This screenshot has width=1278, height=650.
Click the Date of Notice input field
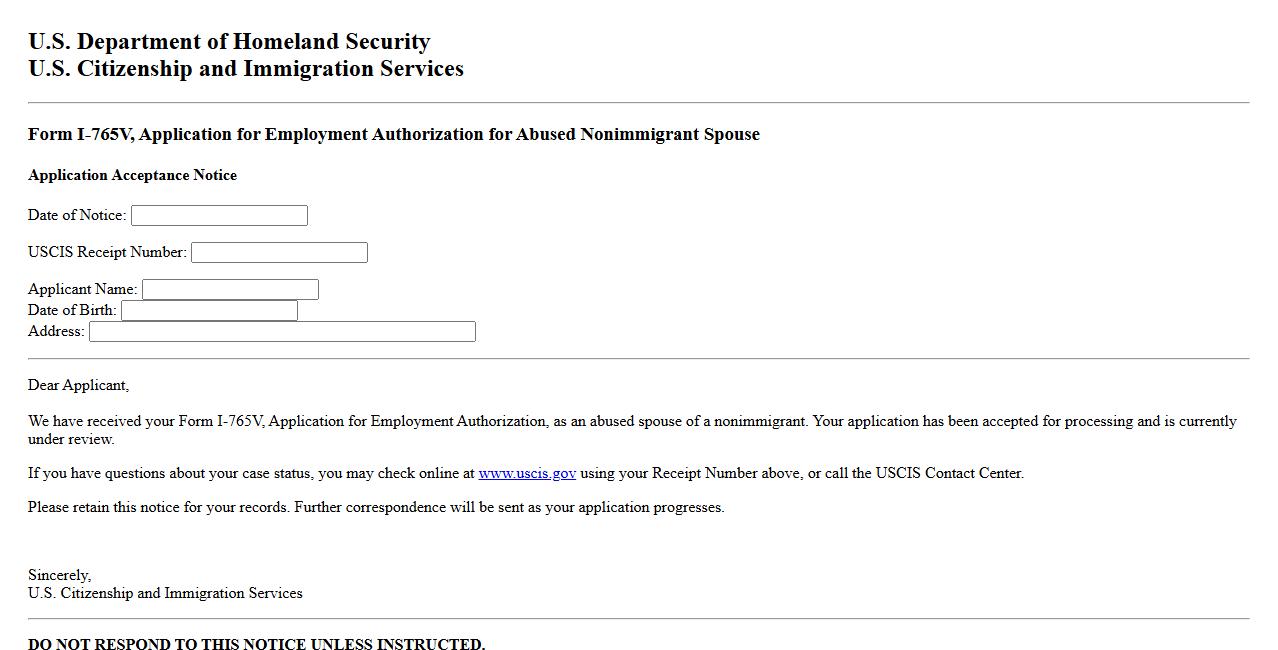tap(219, 216)
